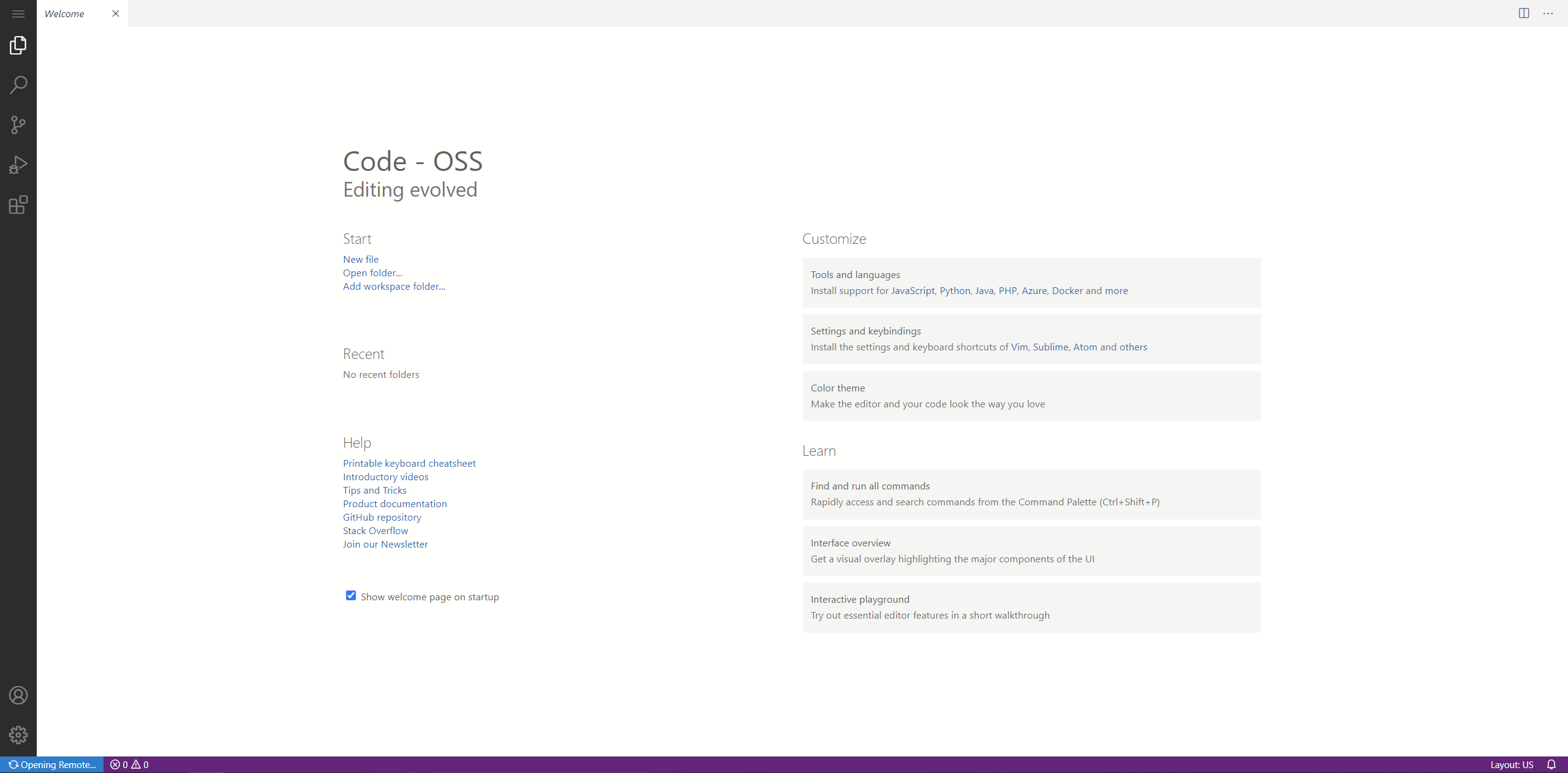The width and height of the screenshot is (1568, 773).
Task: Open the Stack Overflow link
Action: pyautogui.click(x=375, y=530)
